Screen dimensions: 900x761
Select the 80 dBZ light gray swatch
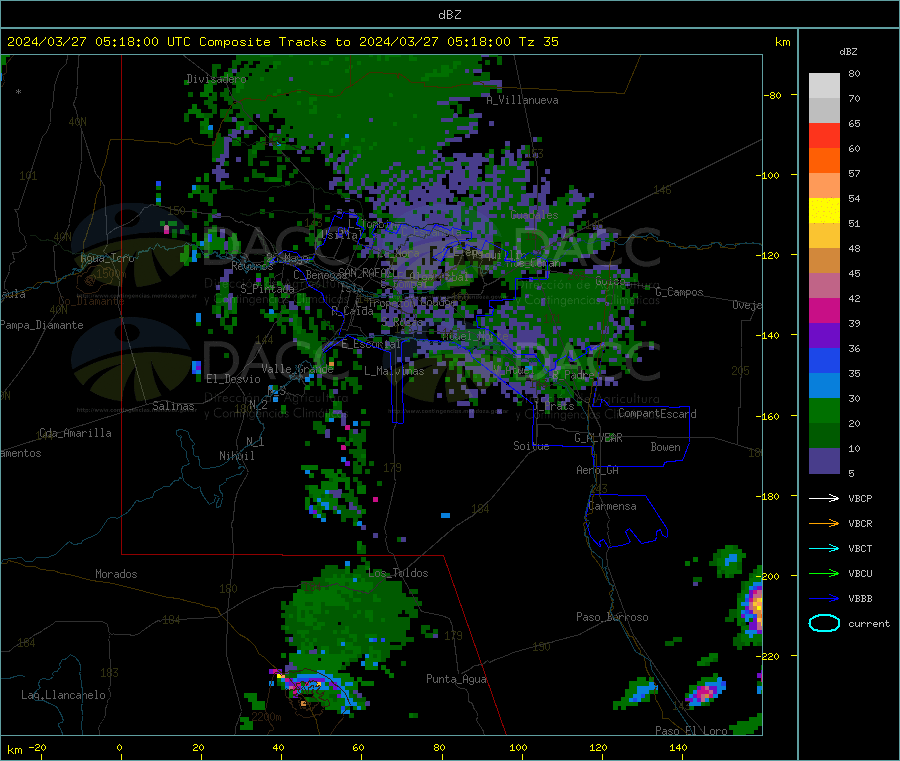pyautogui.click(x=824, y=86)
